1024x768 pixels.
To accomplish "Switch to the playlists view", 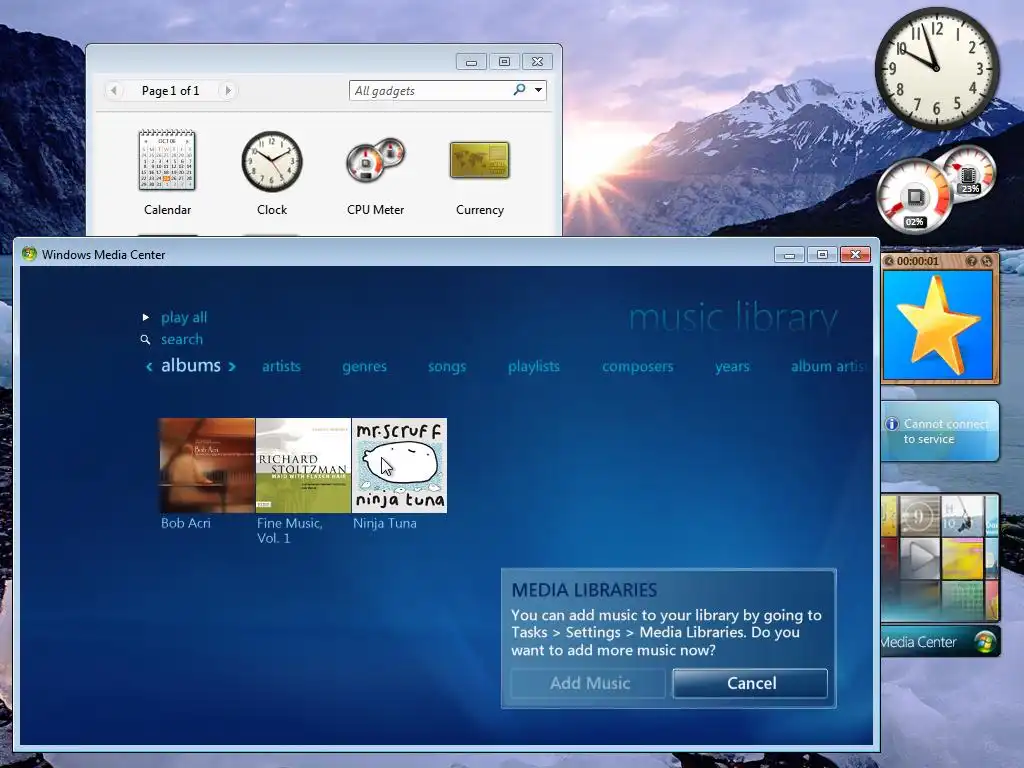I will [534, 366].
